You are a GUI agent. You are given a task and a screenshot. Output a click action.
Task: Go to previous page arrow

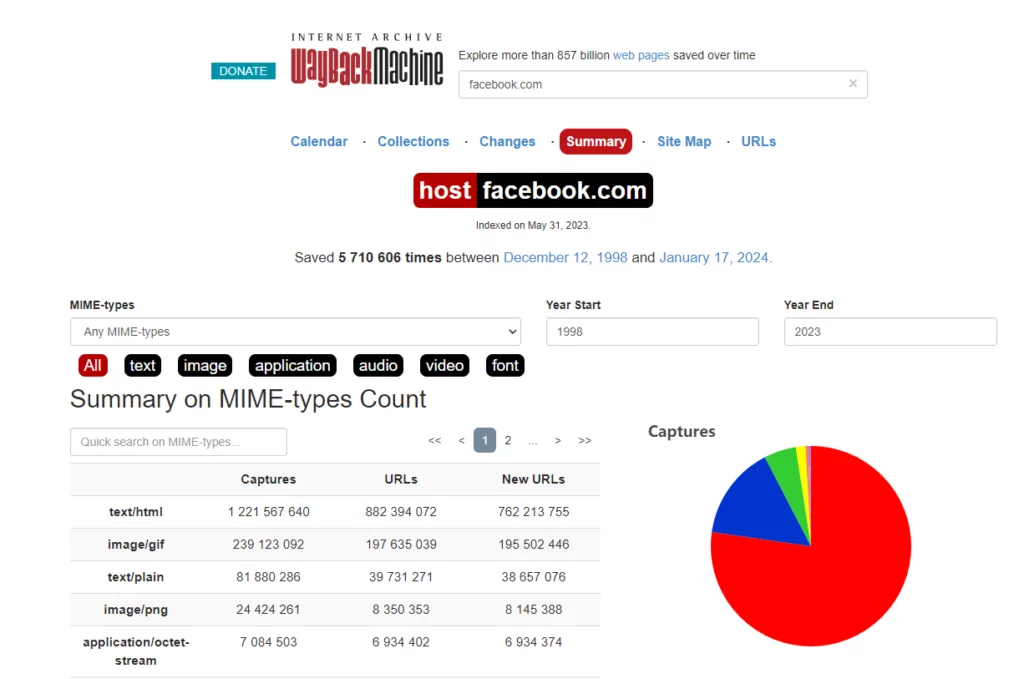click(461, 441)
